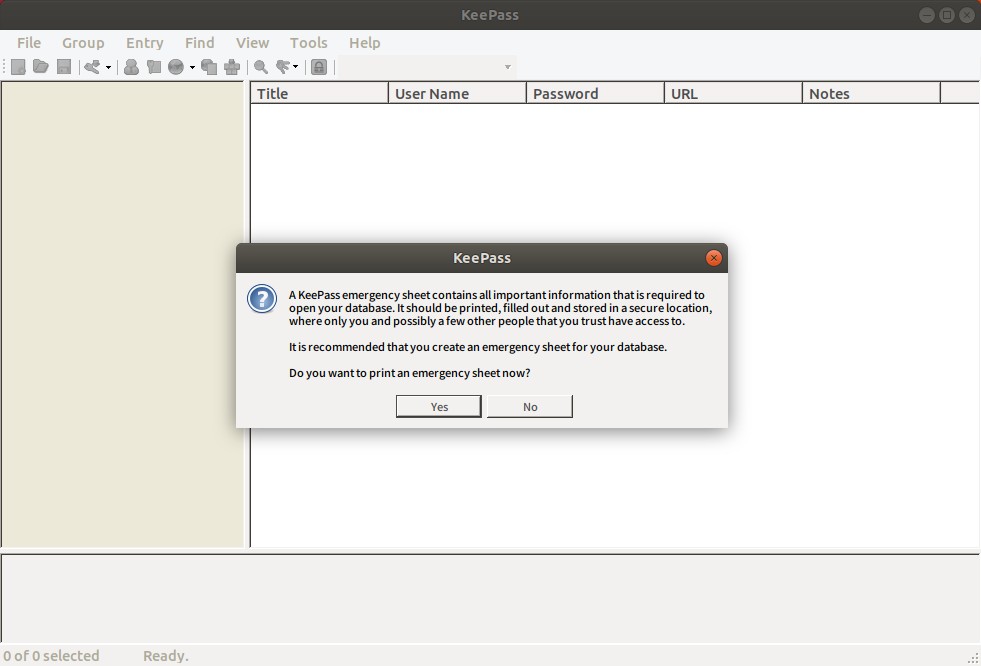
Task: Click the Show Entries keys icon
Action: click(x=283, y=67)
